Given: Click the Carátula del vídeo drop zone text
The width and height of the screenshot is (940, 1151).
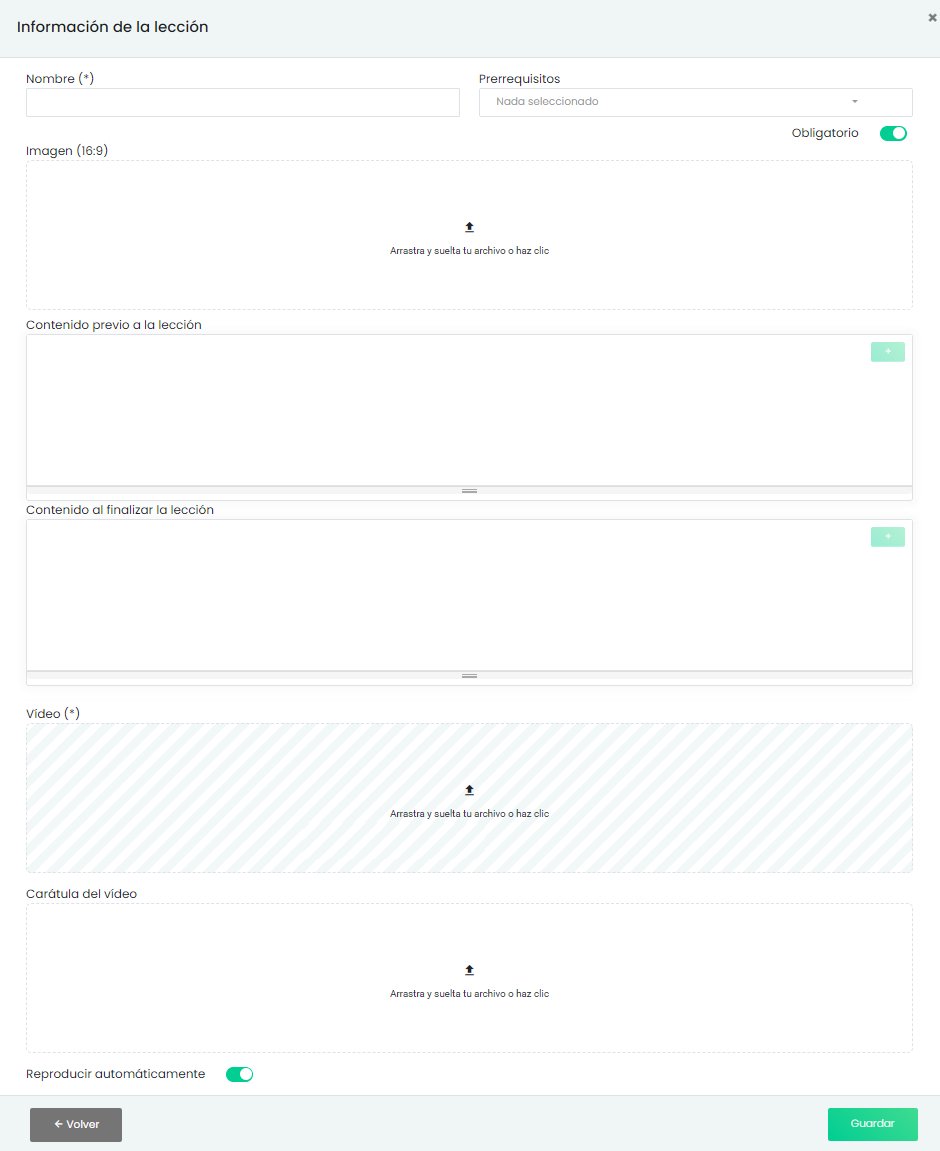Looking at the screenshot, I should click(469, 994).
